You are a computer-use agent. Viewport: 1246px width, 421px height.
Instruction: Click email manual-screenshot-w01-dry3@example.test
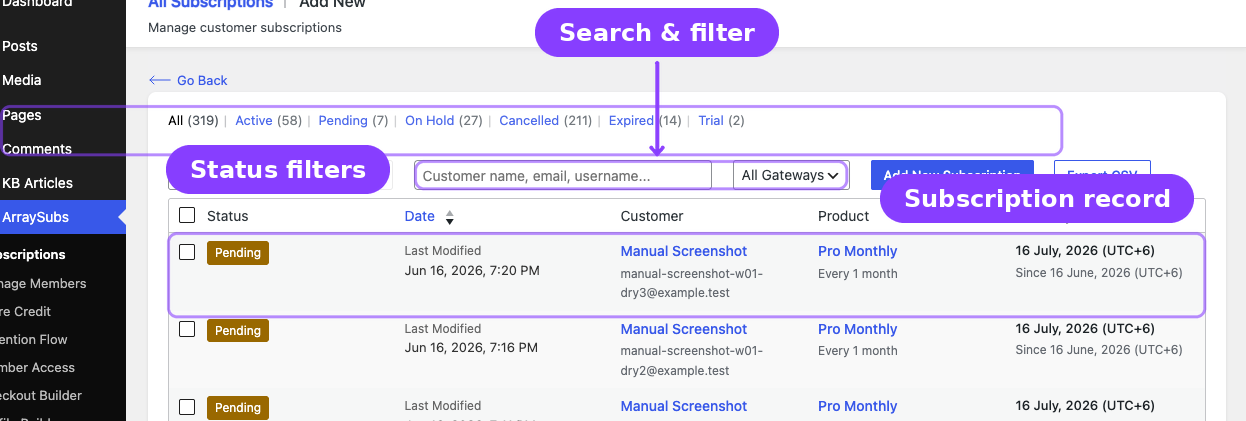click(692, 283)
